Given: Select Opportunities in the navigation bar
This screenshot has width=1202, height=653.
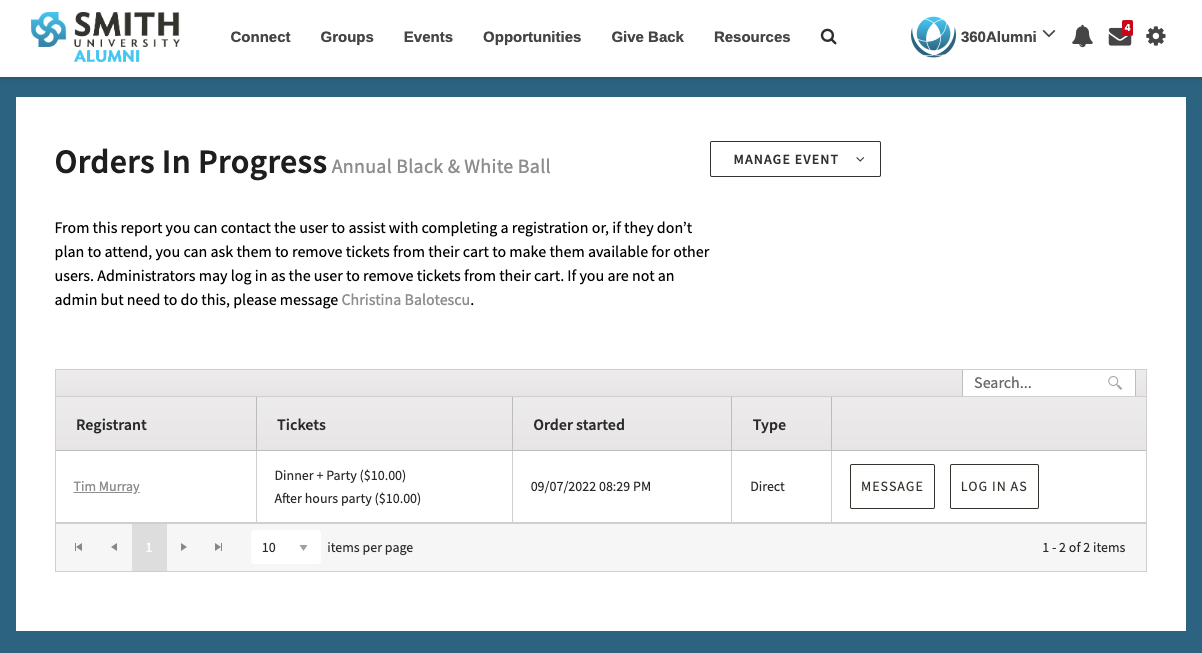Looking at the screenshot, I should (531, 37).
